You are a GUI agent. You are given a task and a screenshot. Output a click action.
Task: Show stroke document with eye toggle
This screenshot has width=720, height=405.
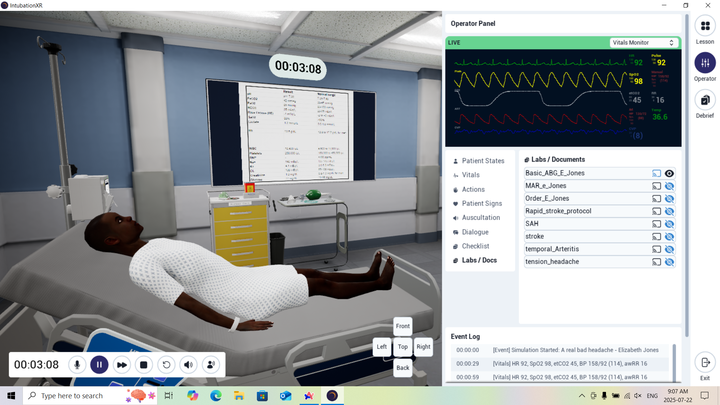click(669, 236)
